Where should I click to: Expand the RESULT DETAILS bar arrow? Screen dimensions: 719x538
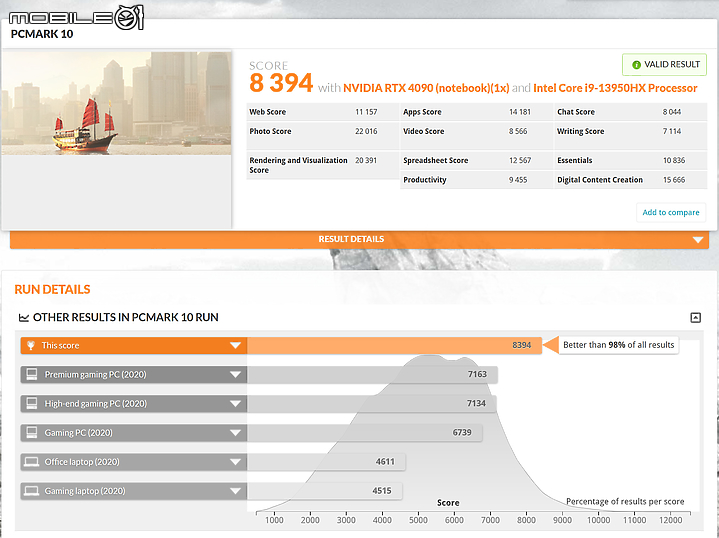(x=697, y=239)
